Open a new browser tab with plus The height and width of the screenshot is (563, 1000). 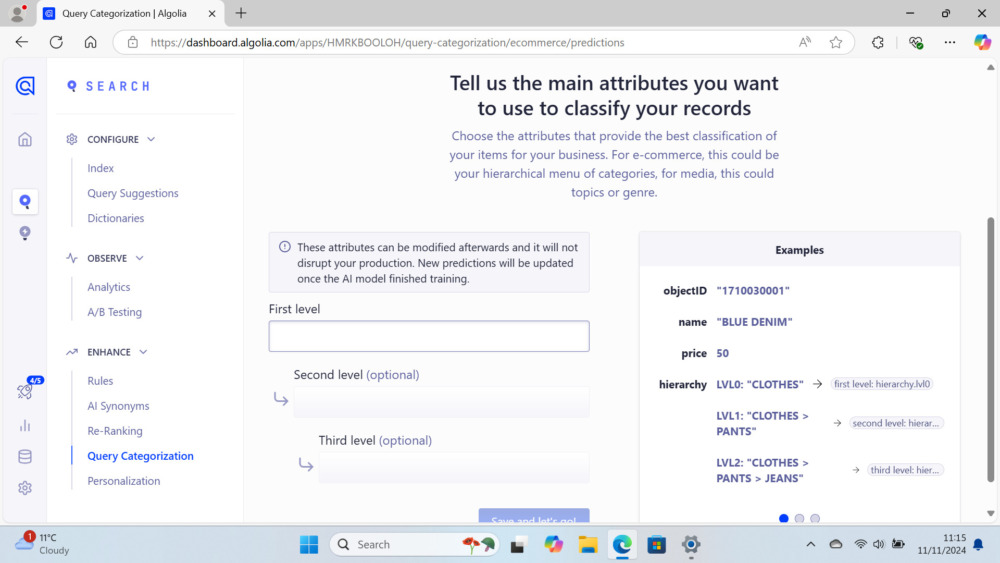240,13
